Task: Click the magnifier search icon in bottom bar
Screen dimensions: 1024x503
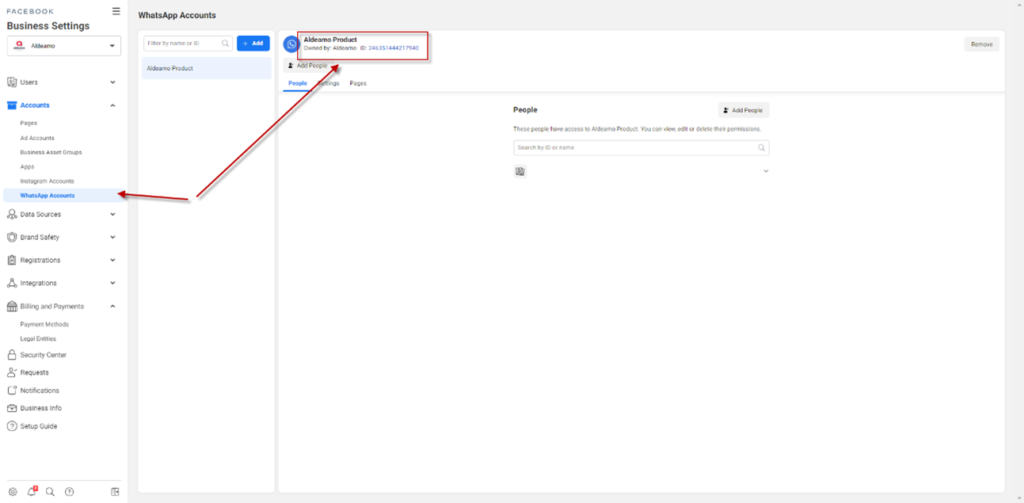Action: click(x=50, y=491)
